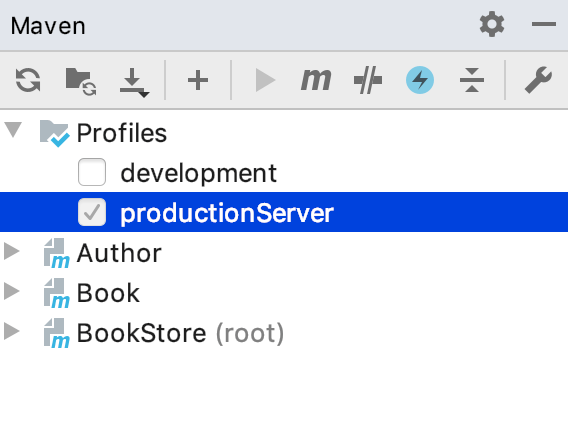Open Maven Settings wrench icon
Image resolution: width=568 pixels, height=430 pixels.
538,80
